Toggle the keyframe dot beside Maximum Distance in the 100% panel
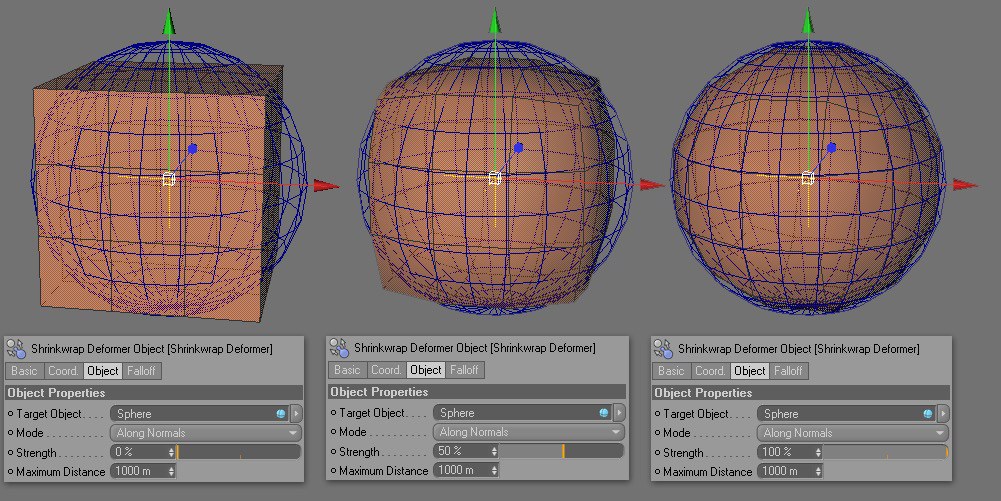This screenshot has width=1001, height=501. [658, 472]
